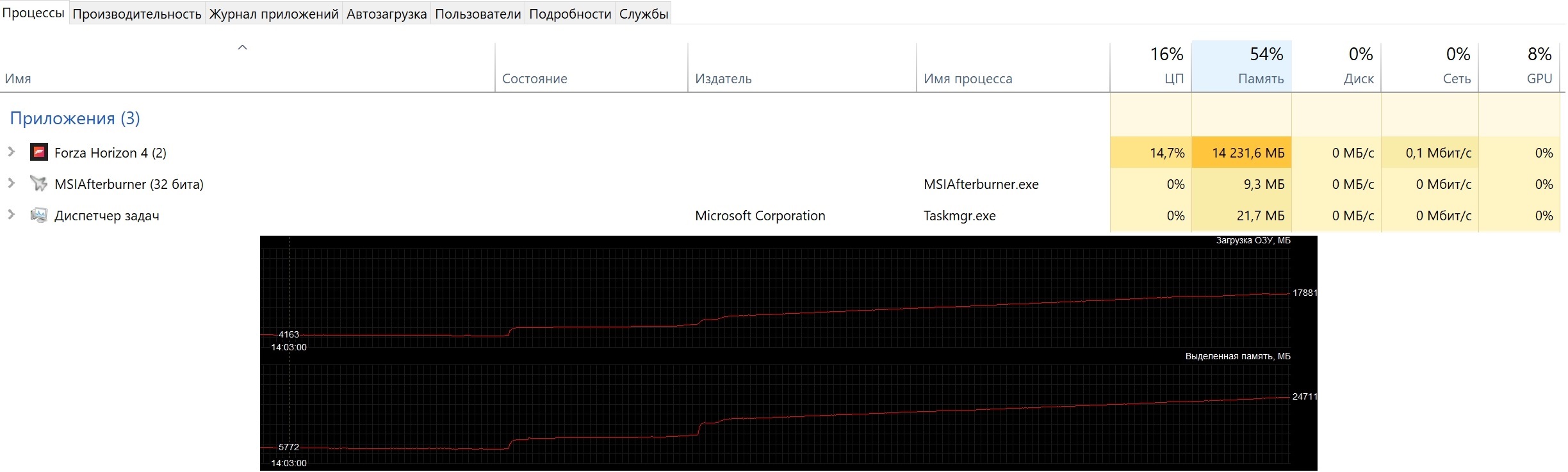Image resolution: width=1568 pixels, height=472 pixels.
Task: Click the sort arrow above Имя column
Action: [x=242, y=47]
